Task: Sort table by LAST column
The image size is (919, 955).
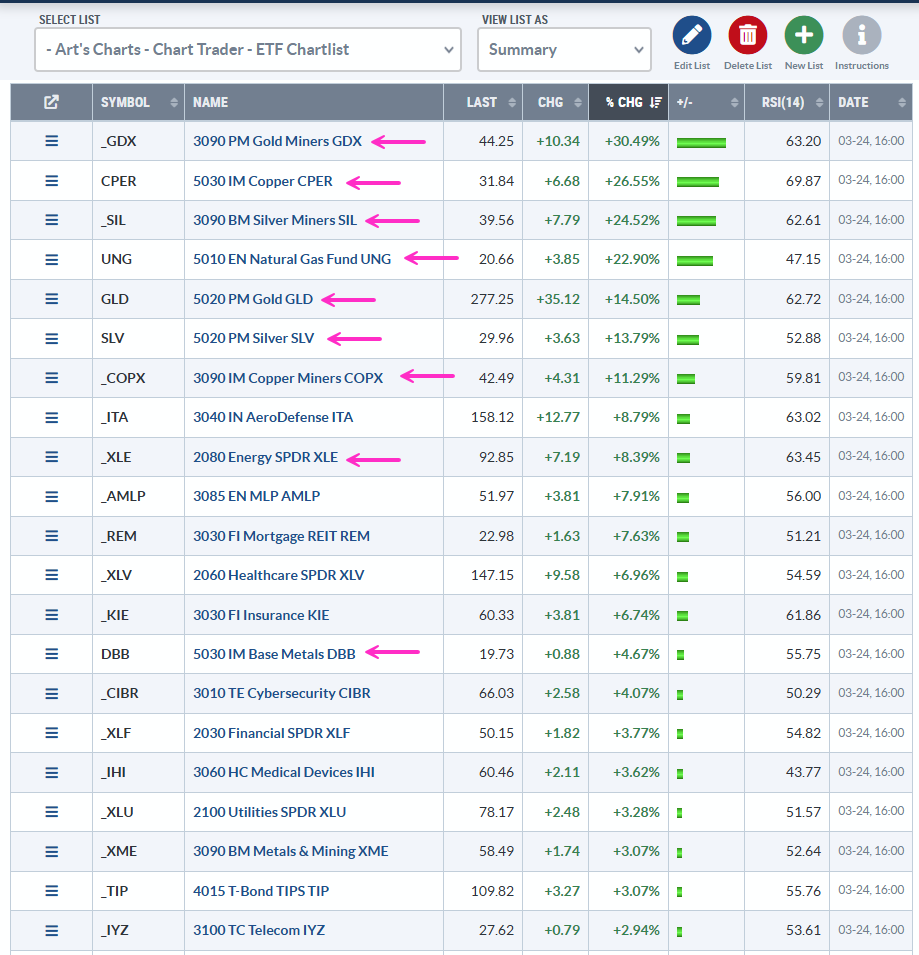Action: pos(483,102)
